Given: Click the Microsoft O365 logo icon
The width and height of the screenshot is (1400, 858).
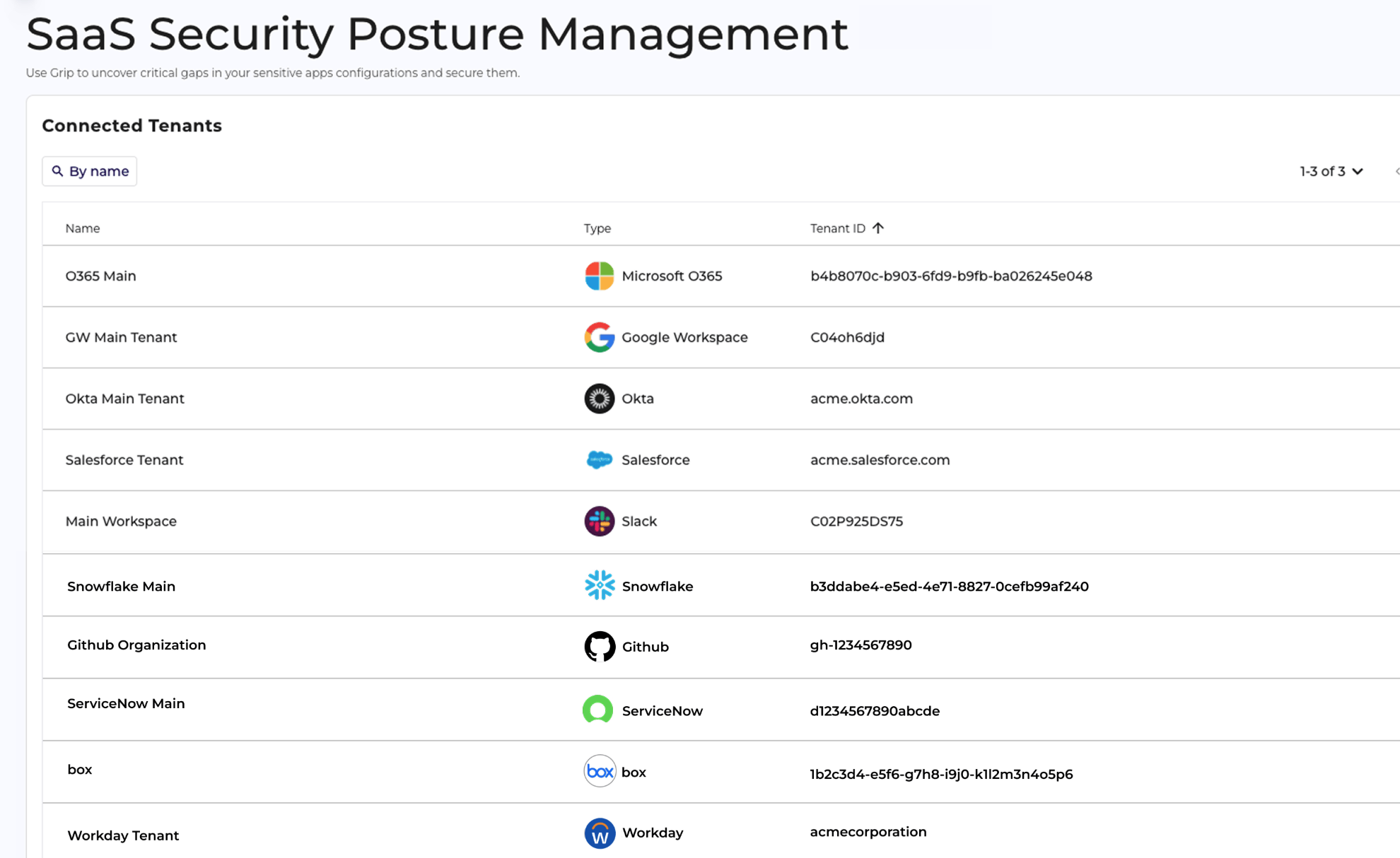Looking at the screenshot, I should click(599, 276).
